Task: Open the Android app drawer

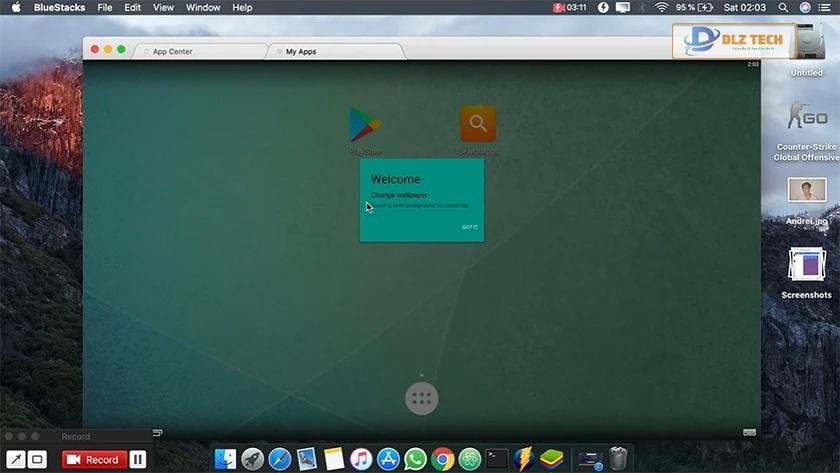Action: [421, 398]
